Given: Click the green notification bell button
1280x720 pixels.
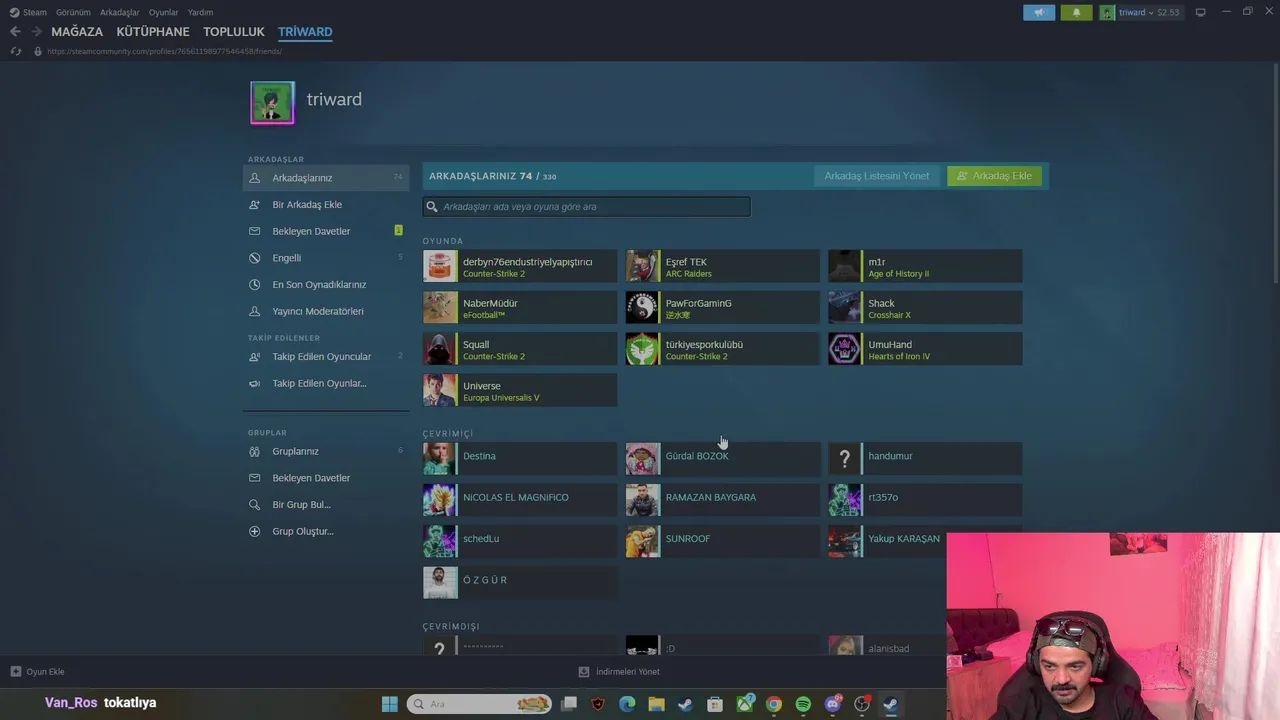Looking at the screenshot, I should coord(1076,12).
